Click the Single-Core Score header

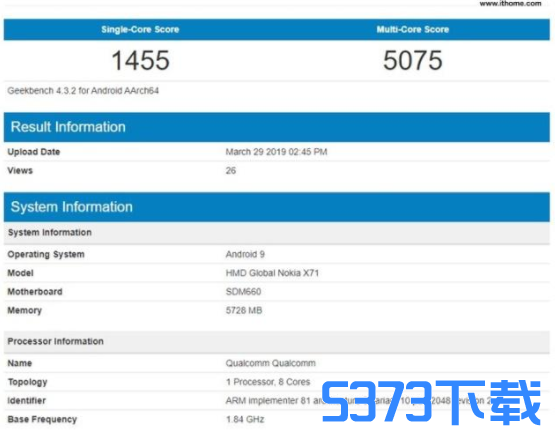pos(140,29)
